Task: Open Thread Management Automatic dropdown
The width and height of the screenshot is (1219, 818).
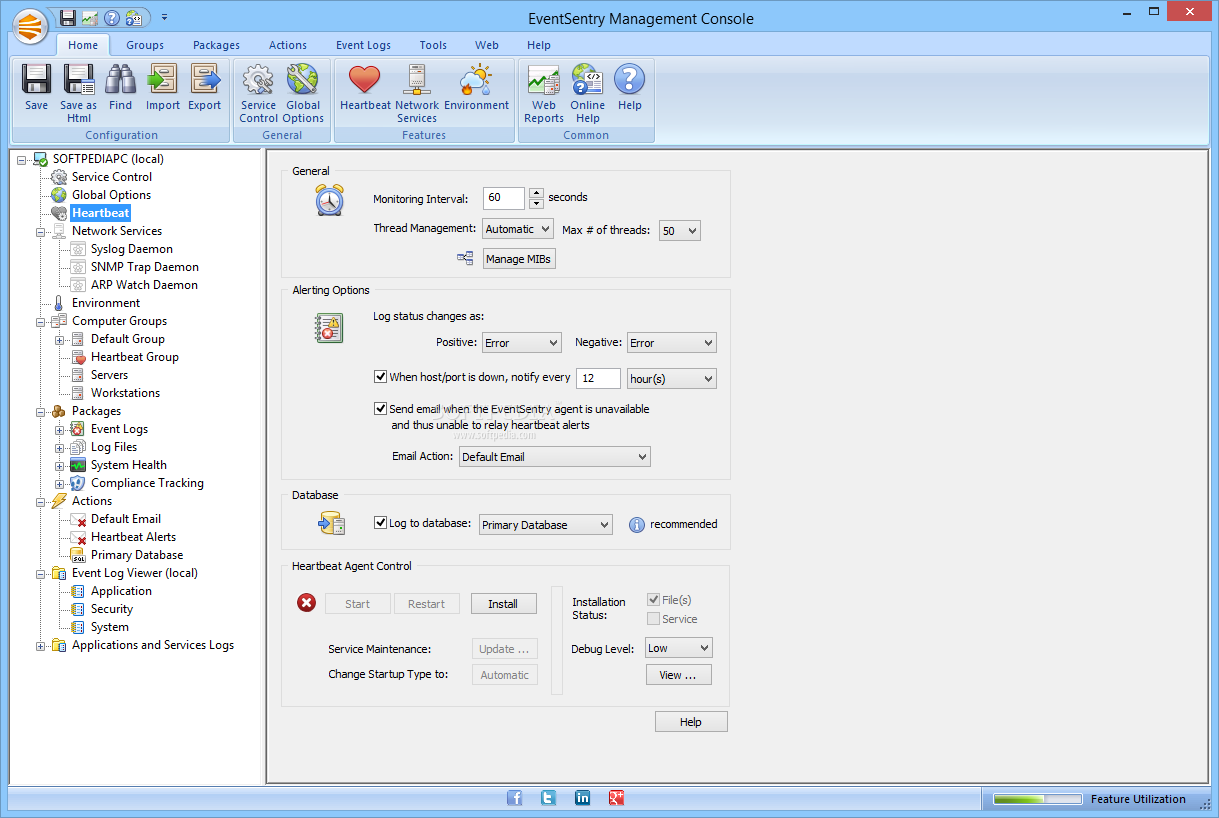Action: pos(517,229)
